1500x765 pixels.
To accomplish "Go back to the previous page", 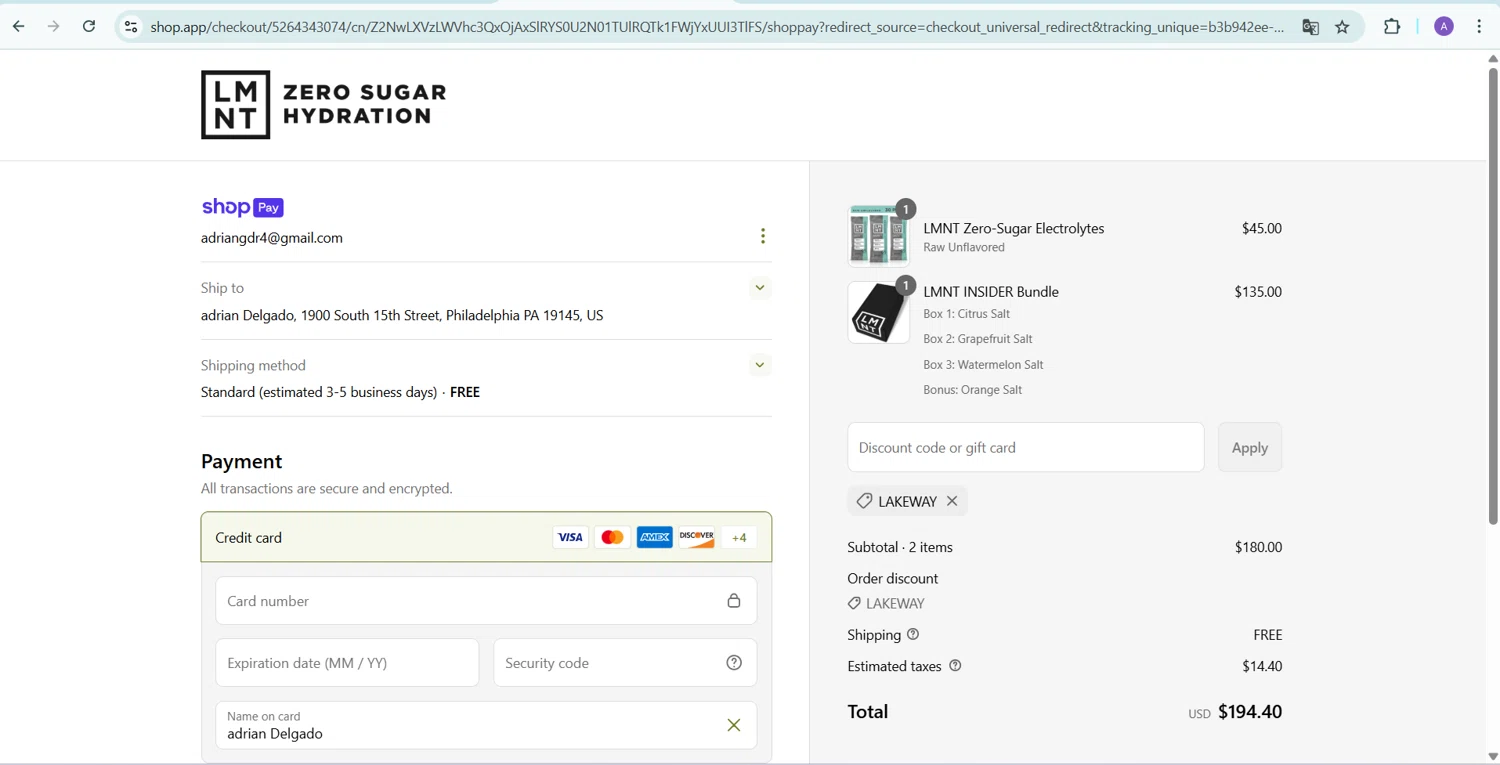I will 19,27.
